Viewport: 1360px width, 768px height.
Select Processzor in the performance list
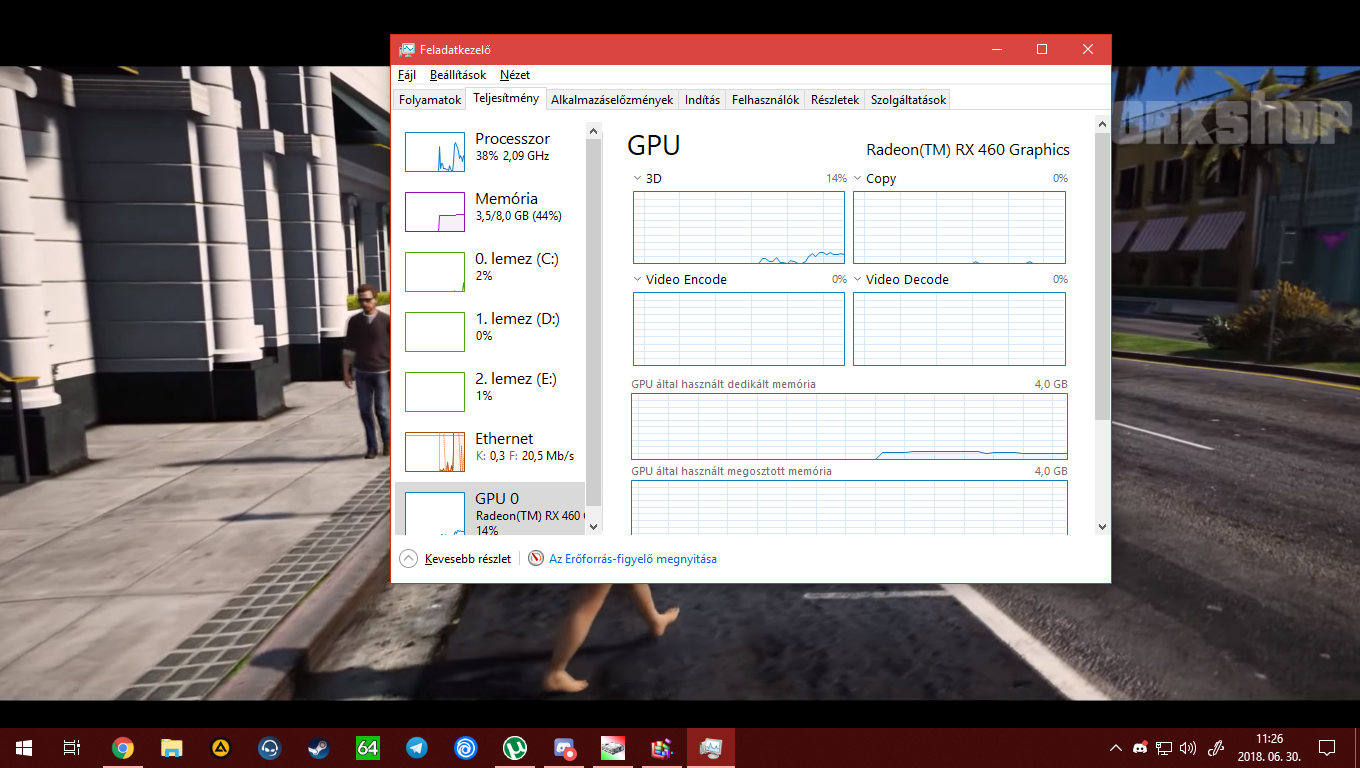coord(490,151)
